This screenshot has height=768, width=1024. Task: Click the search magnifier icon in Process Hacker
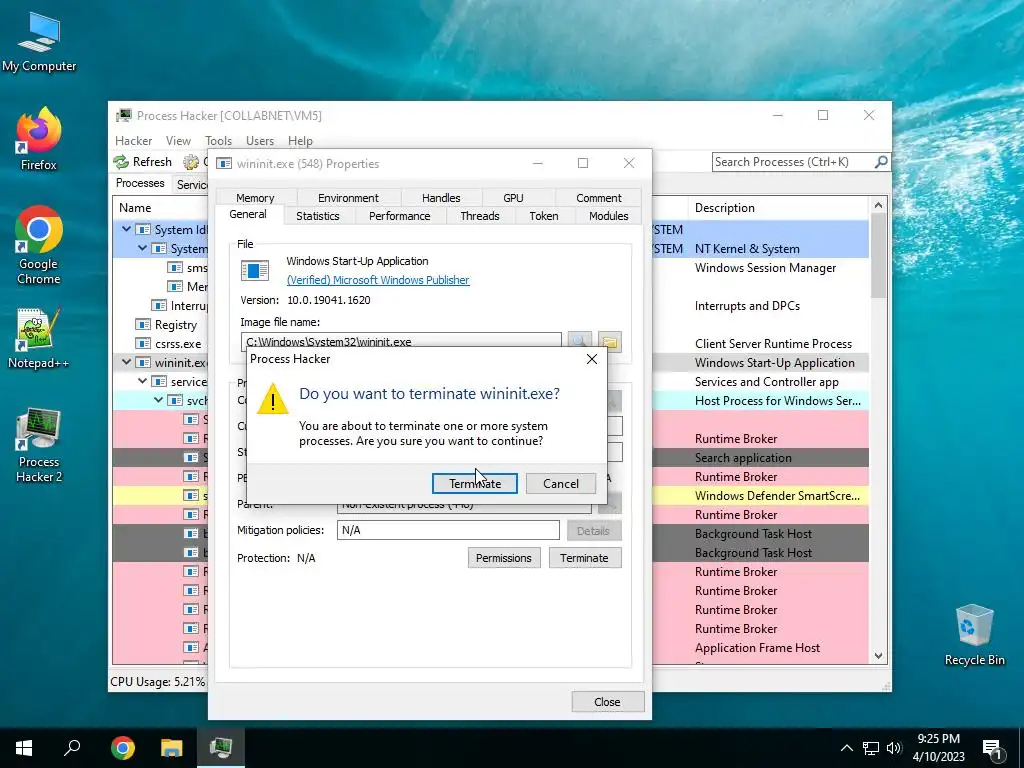click(881, 161)
